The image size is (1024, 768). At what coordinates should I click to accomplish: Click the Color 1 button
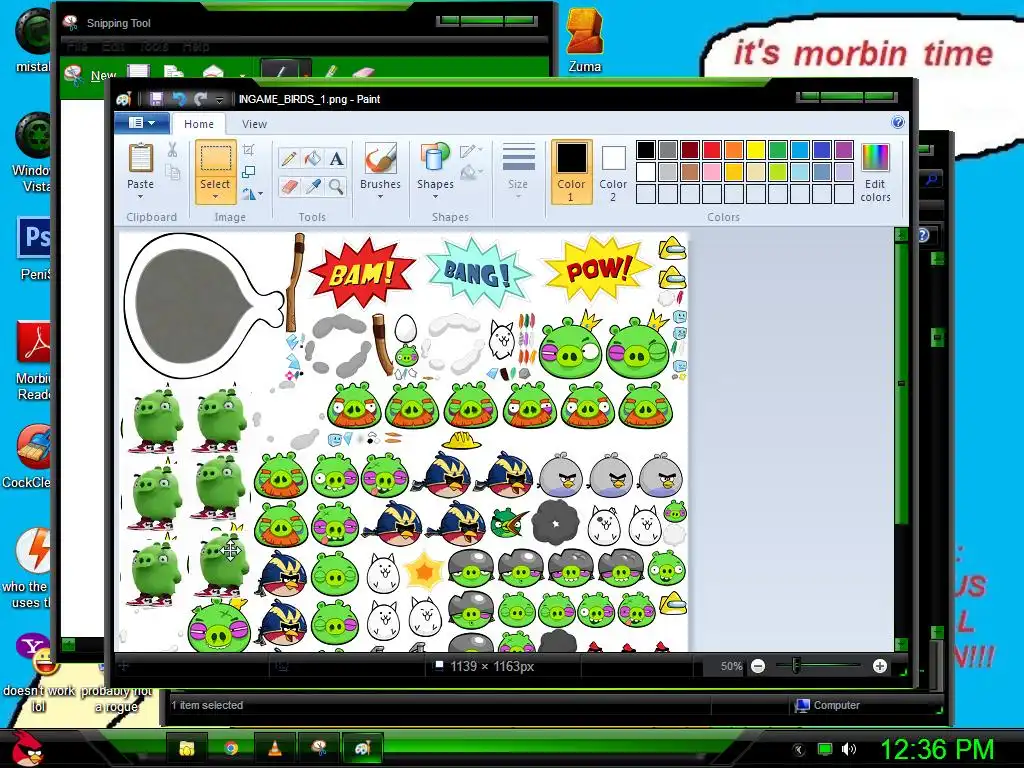(x=571, y=171)
